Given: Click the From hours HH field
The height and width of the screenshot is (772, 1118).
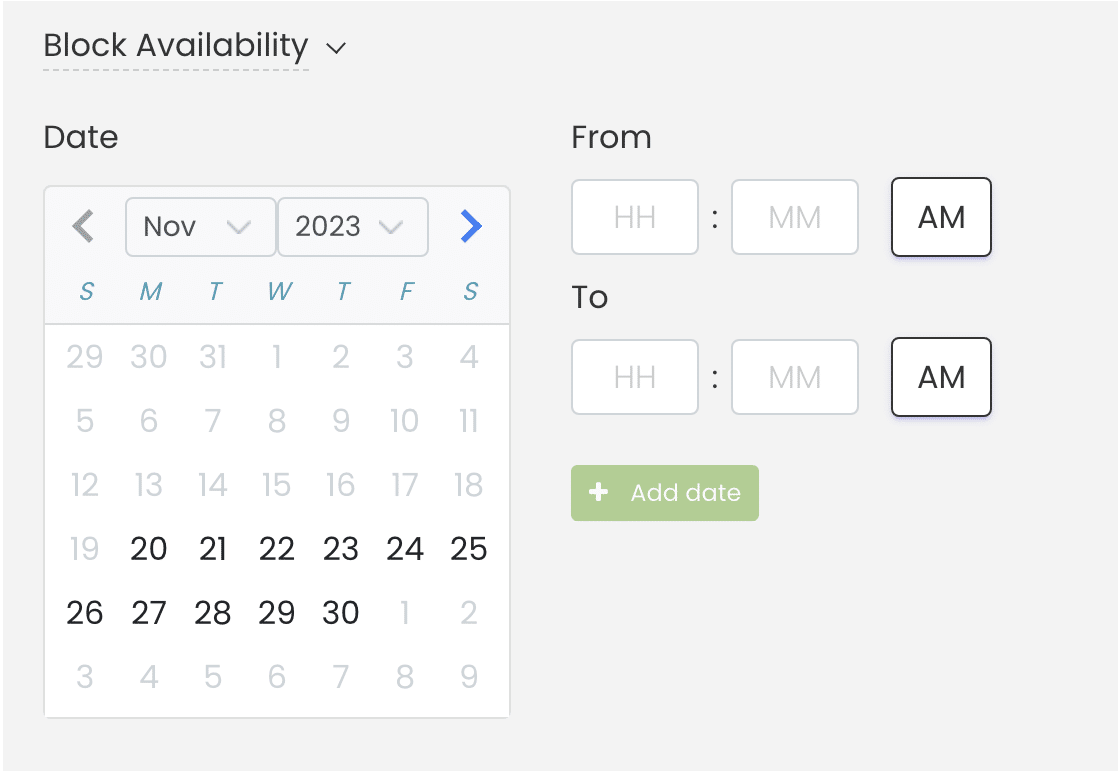Looking at the screenshot, I should tap(635, 217).
